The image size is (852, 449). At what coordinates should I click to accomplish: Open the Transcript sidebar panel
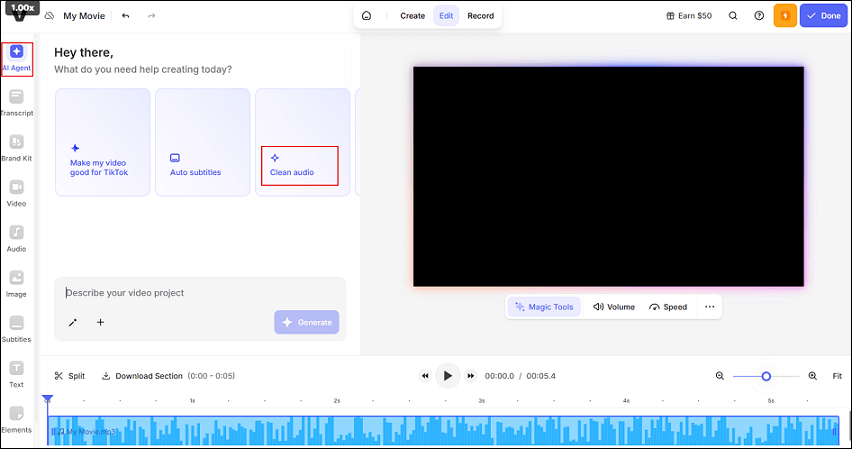coord(16,104)
